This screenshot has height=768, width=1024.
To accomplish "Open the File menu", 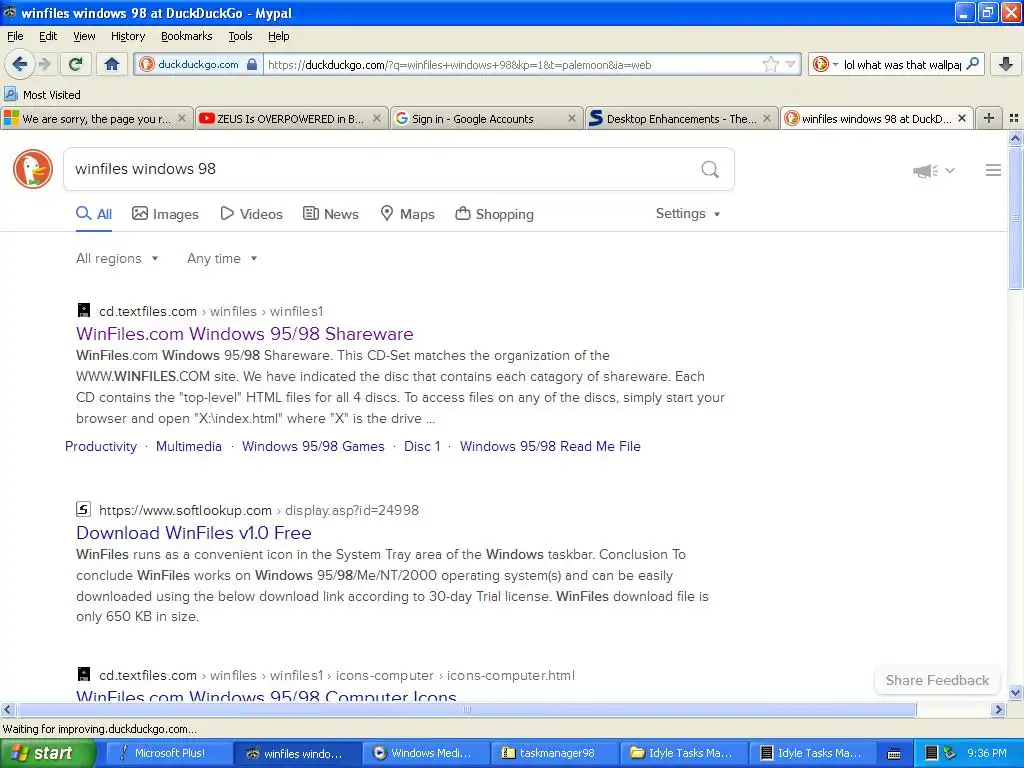I will pyautogui.click(x=15, y=36).
